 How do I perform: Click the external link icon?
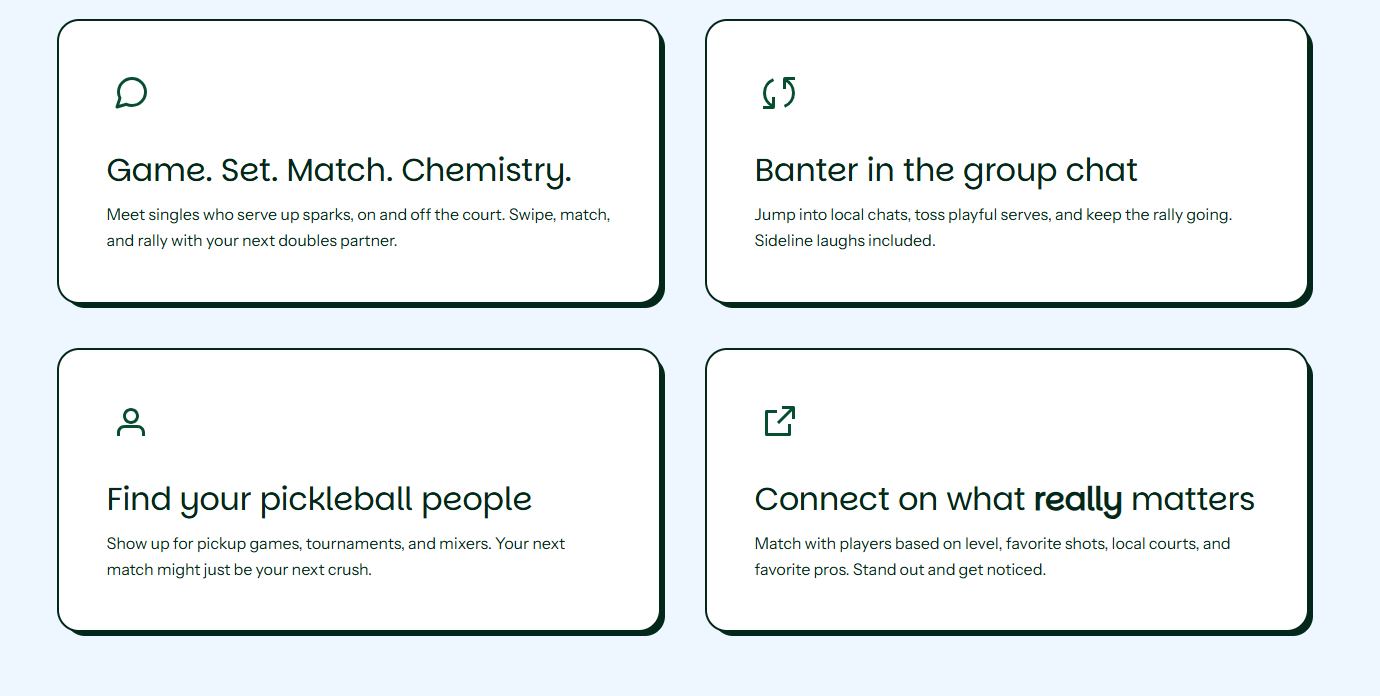click(x=779, y=421)
